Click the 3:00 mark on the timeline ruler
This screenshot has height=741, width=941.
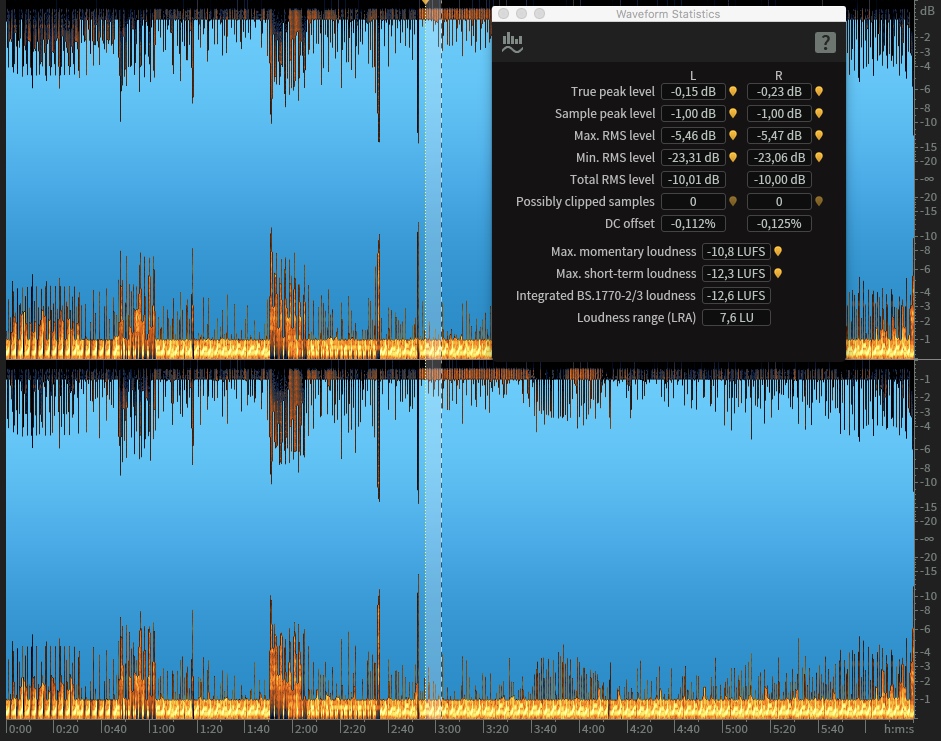pos(448,729)
